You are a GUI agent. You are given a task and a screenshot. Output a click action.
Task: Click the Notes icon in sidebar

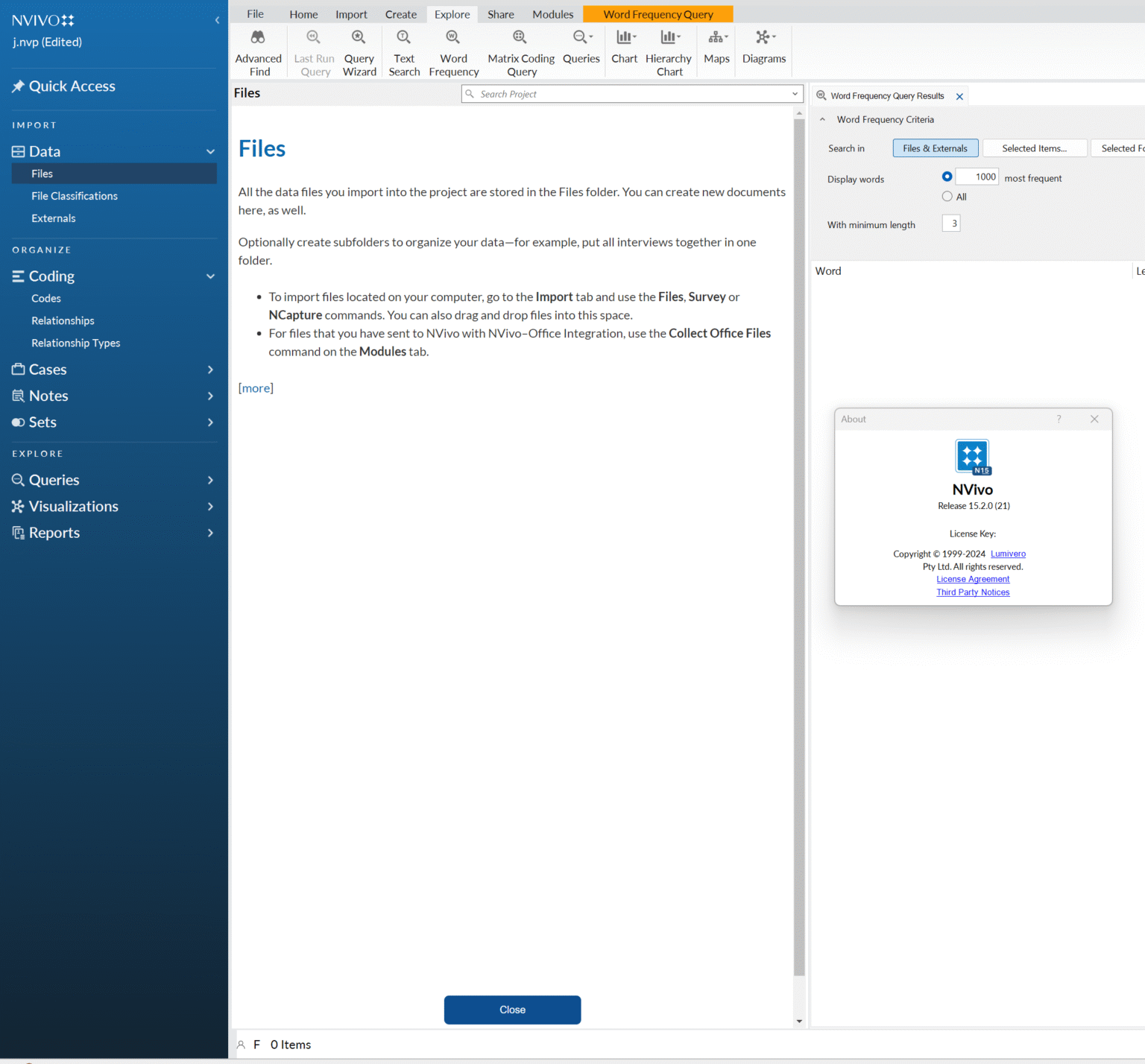[x=18, y=396]
